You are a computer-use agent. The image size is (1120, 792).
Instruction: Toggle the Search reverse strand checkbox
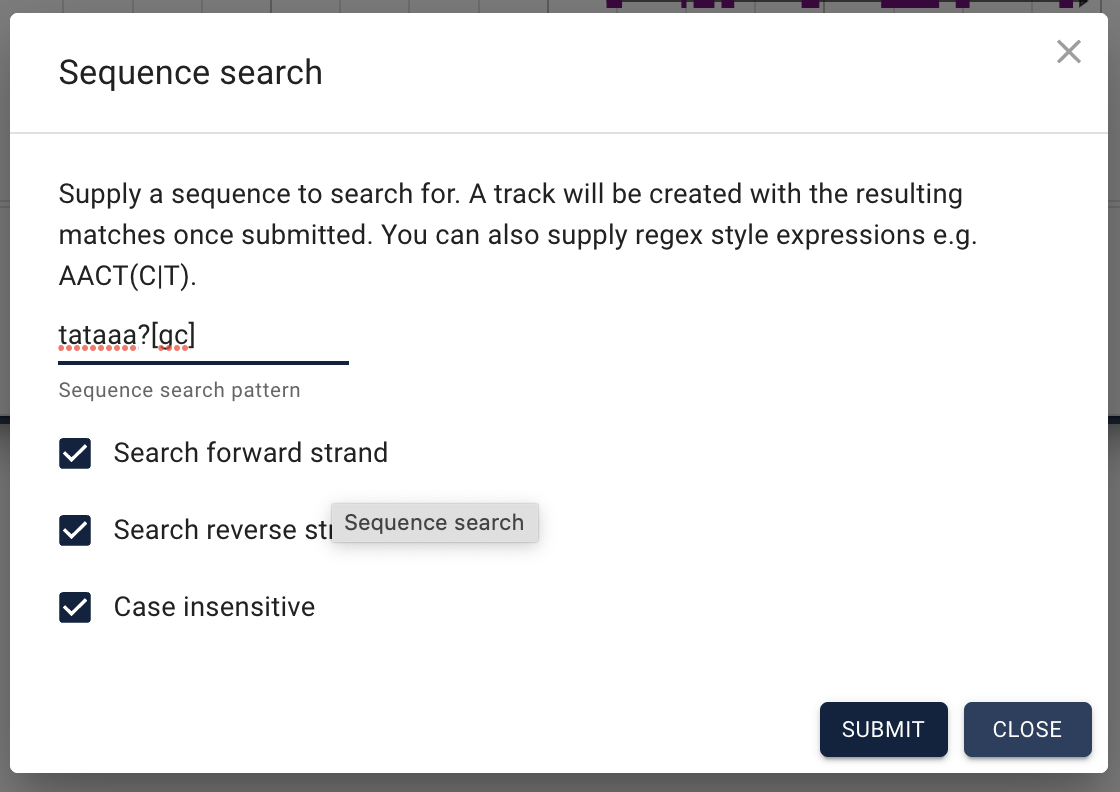(75, 530)
